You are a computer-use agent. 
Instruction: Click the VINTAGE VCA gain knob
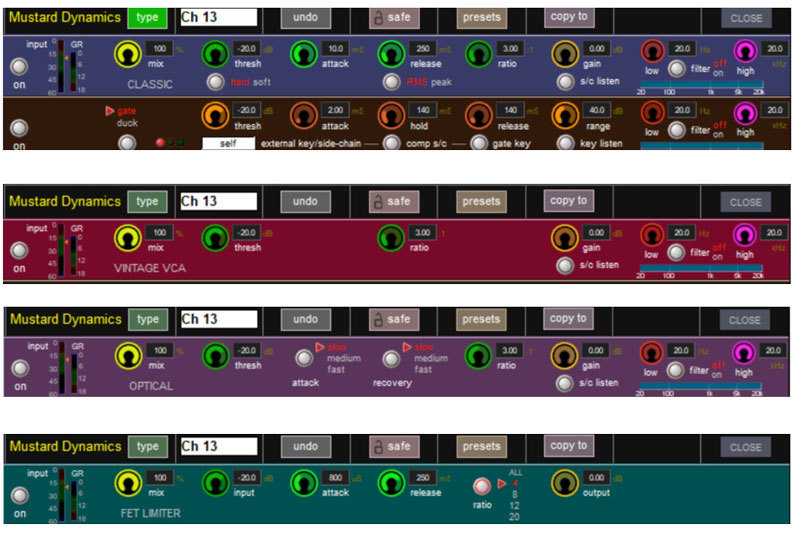565,238
